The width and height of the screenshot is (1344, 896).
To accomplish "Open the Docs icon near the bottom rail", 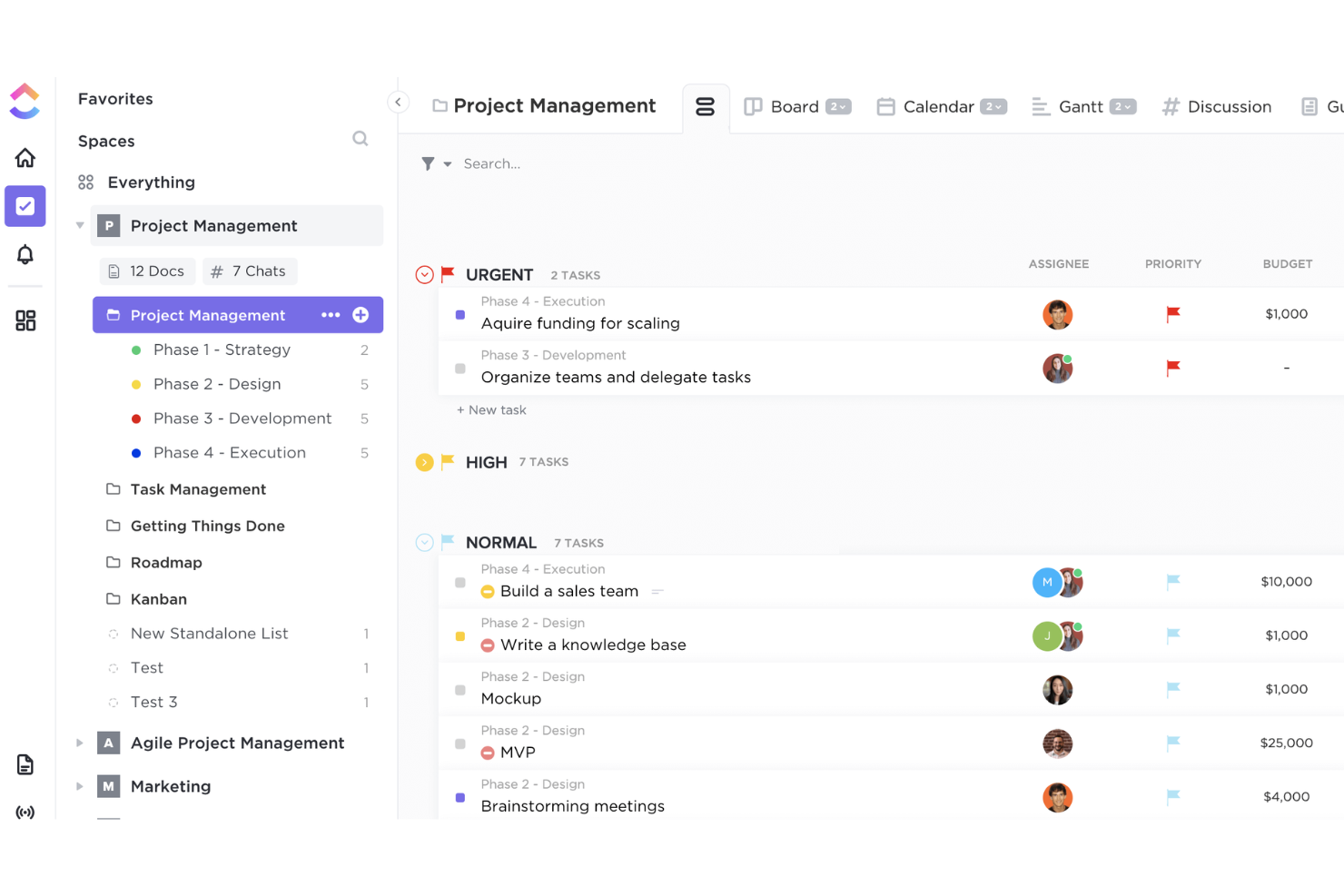I will click(x=25, y=763).
